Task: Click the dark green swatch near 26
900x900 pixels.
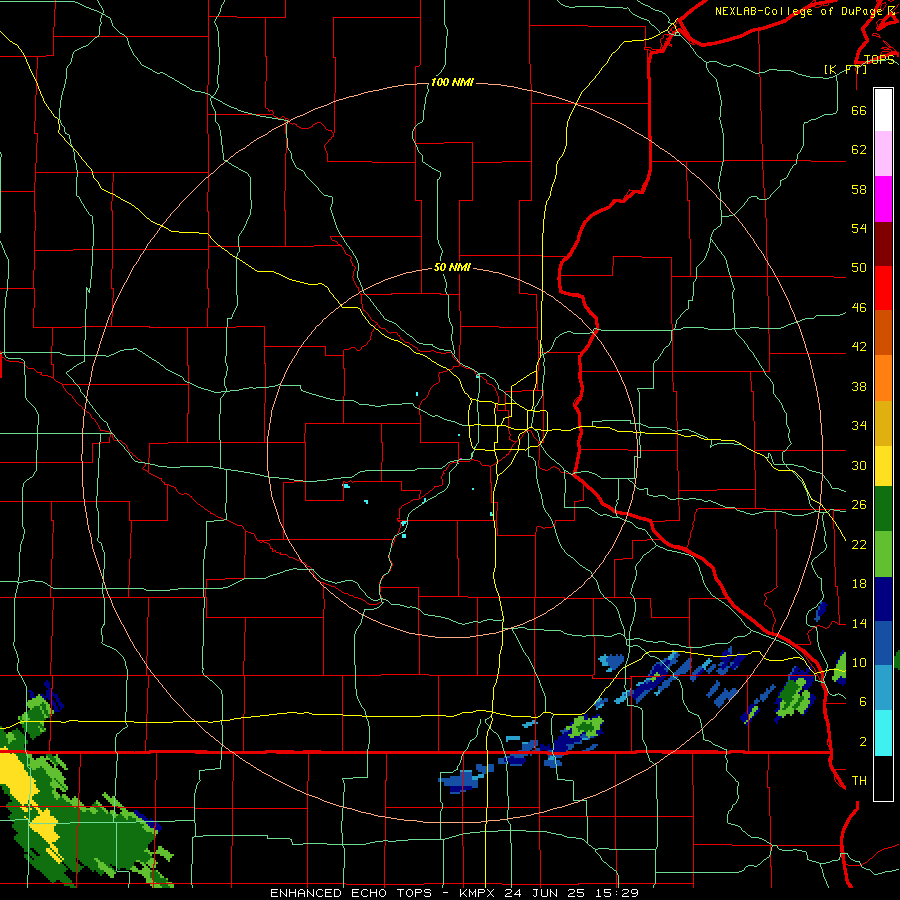Action: point(883,509)
